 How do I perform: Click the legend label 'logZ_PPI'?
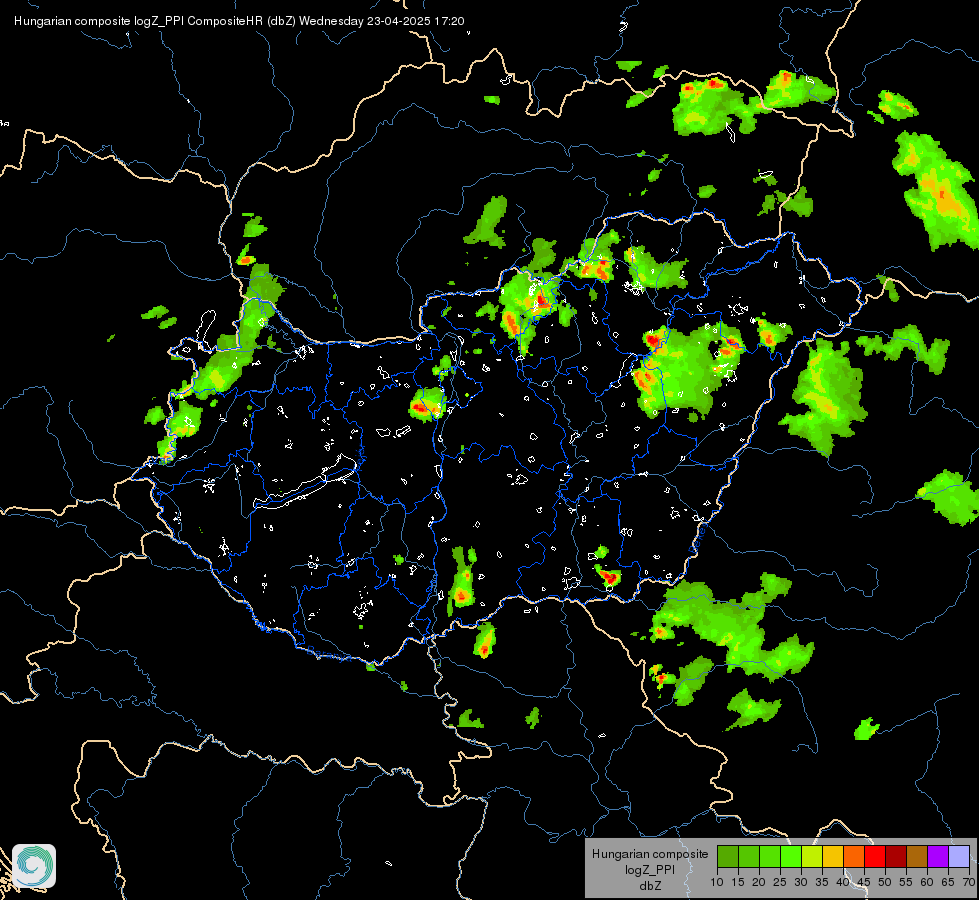[650, 869]
